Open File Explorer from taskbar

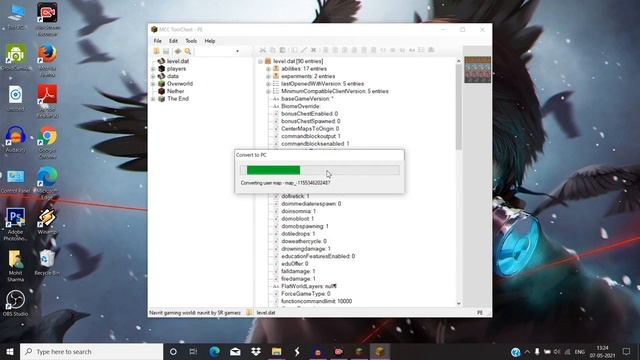[x=276, y=352]
